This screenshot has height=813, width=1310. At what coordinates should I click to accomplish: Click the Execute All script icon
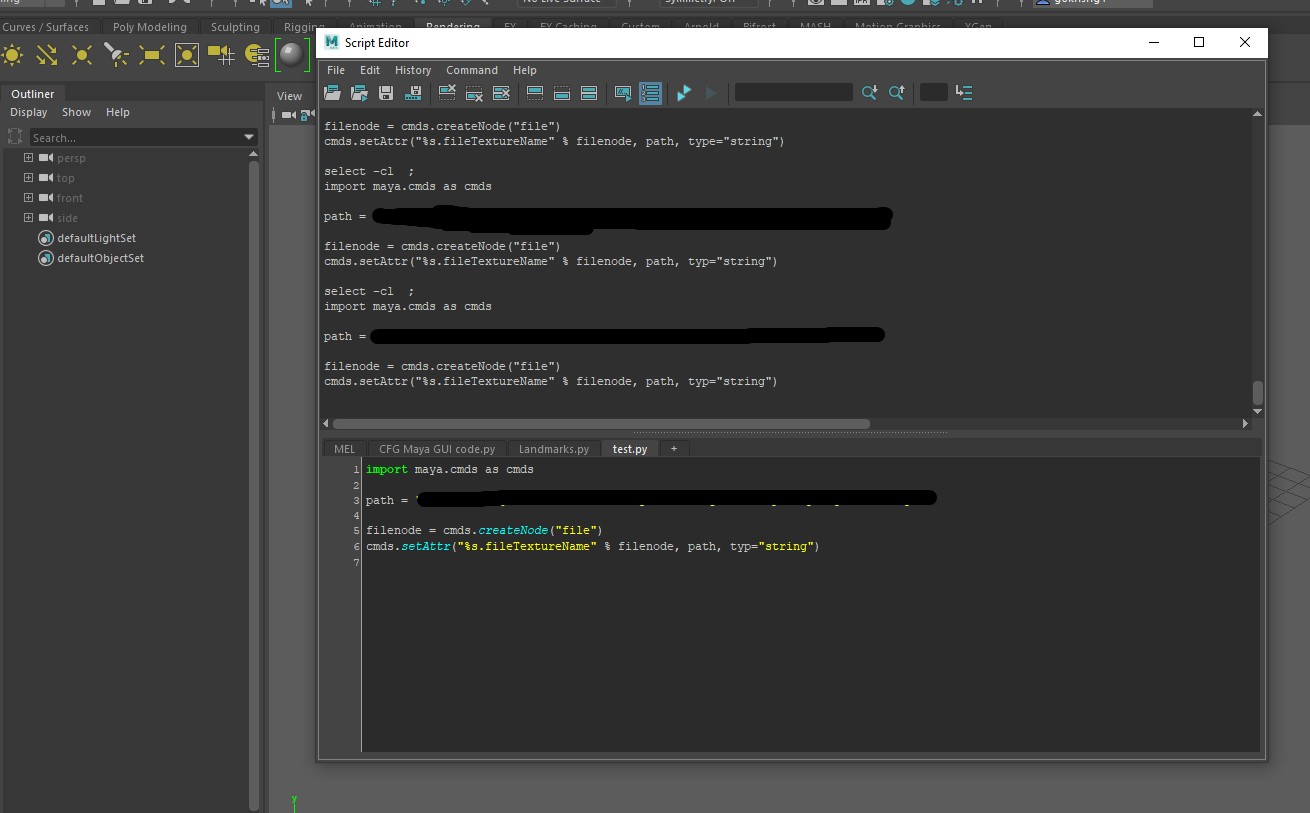[x=684, y=93]
